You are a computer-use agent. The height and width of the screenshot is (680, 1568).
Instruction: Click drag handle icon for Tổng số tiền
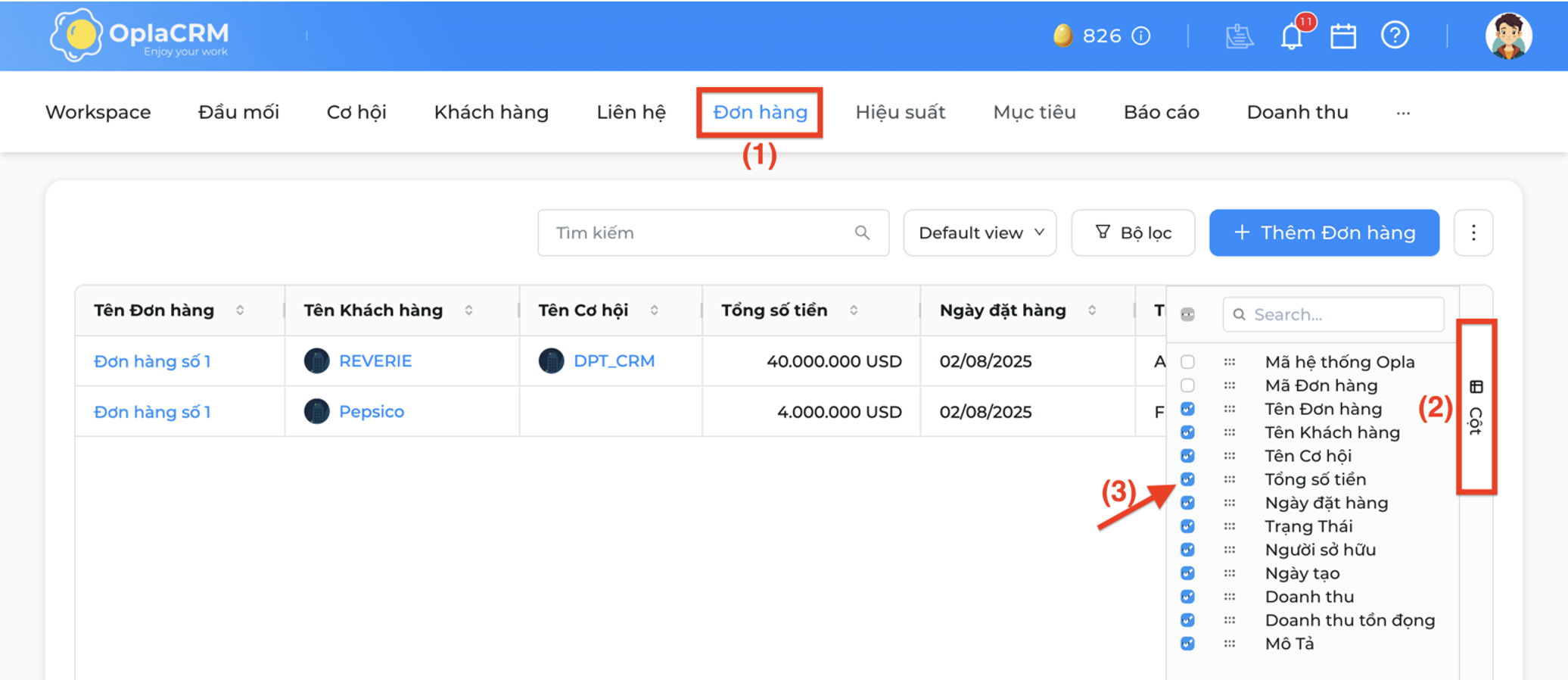pos(1230,479)
